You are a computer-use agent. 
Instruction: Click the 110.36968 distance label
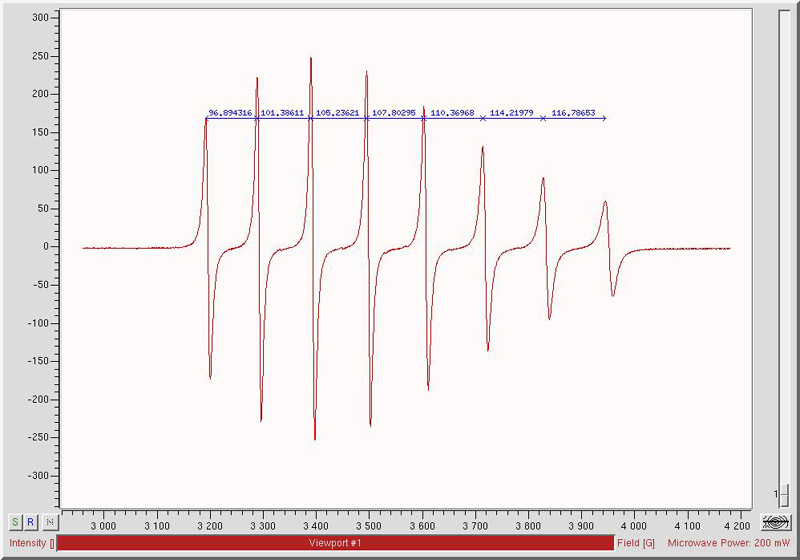click(452, 113)
